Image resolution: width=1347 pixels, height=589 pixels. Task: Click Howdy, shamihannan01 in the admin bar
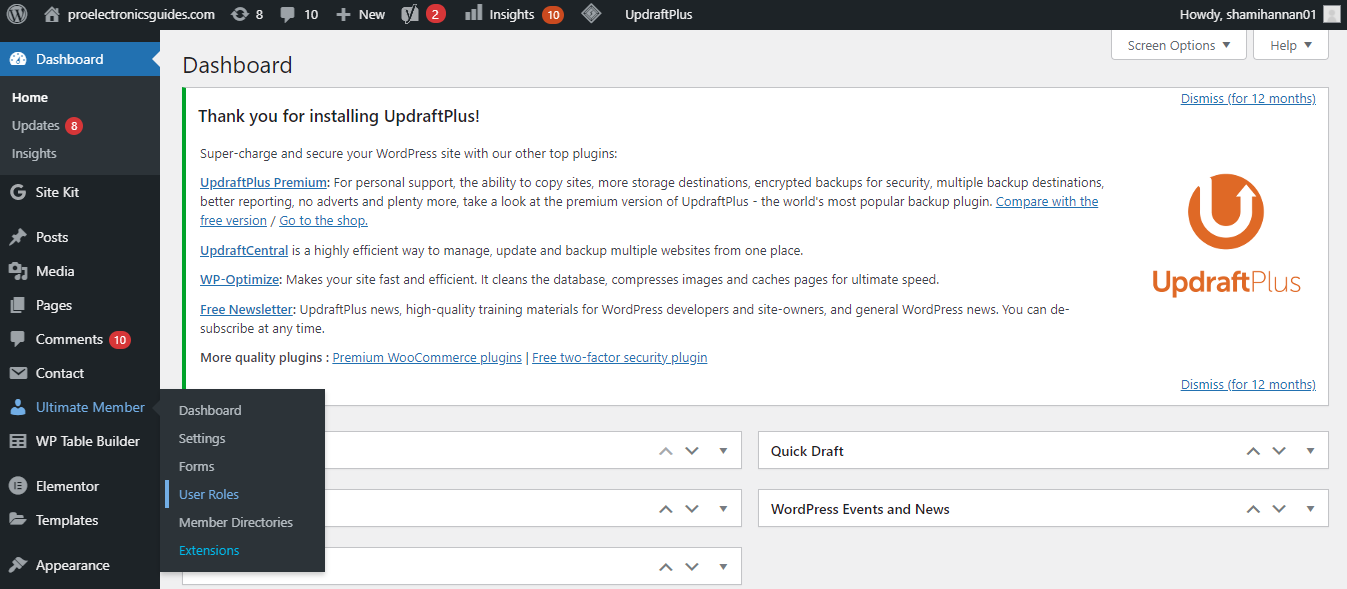[1287, 14]
